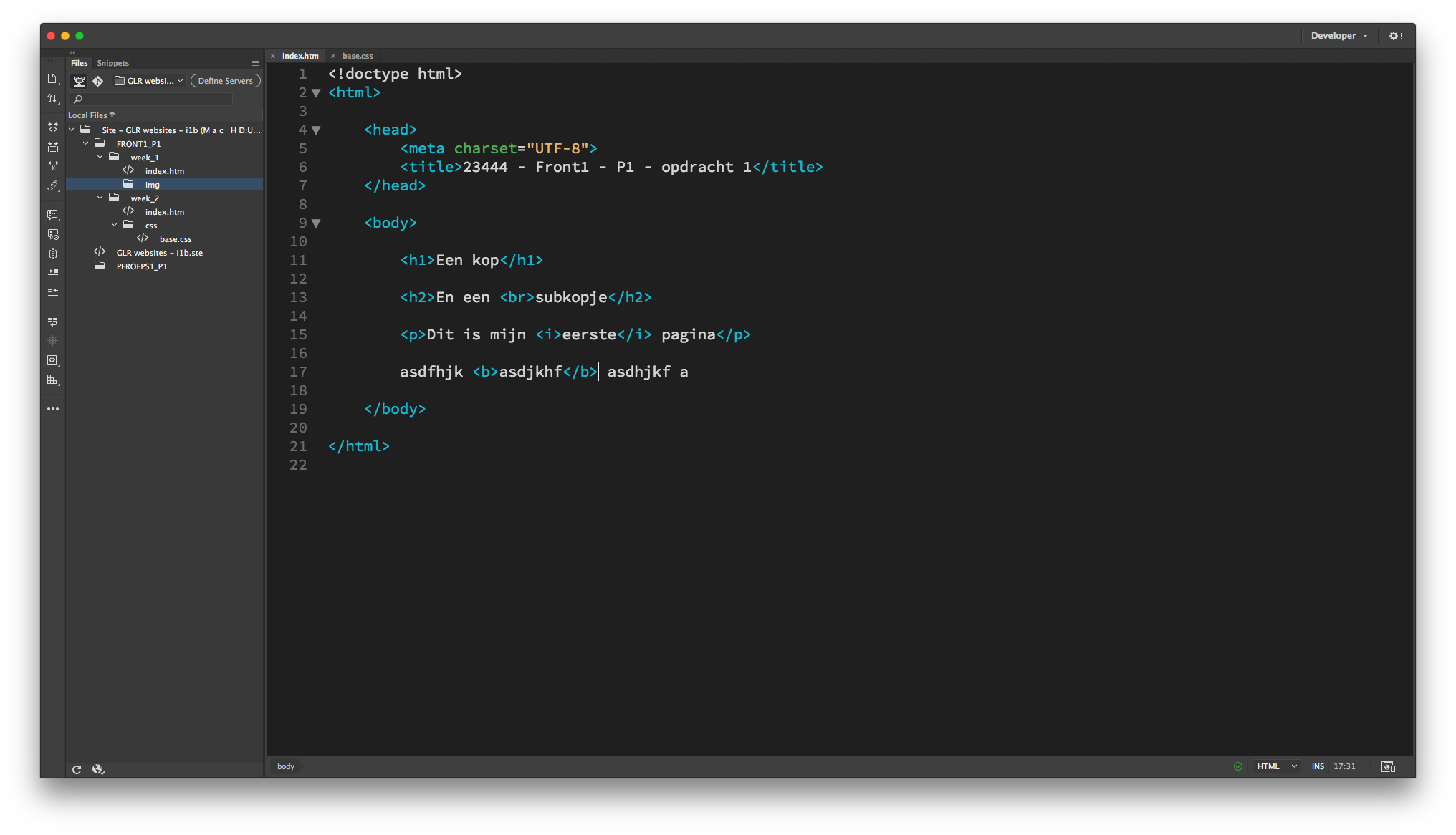The height and width of the screenshot is (835, 1456).
Task: Click the Open Documents icon in the left toolbar
Action: pos(52,79)
